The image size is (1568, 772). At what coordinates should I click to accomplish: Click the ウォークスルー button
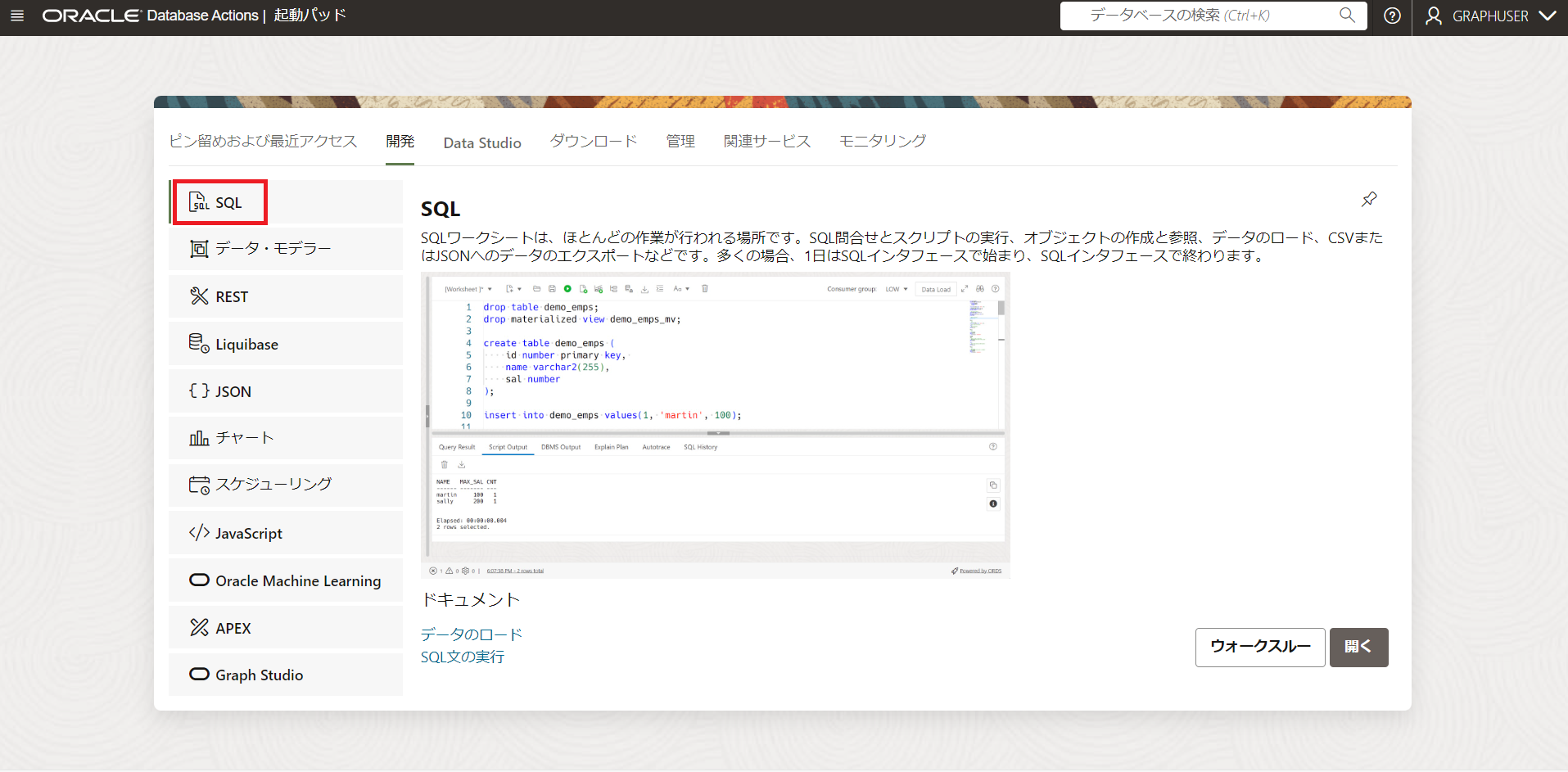pyautogui.click(x=1259, y=647)
